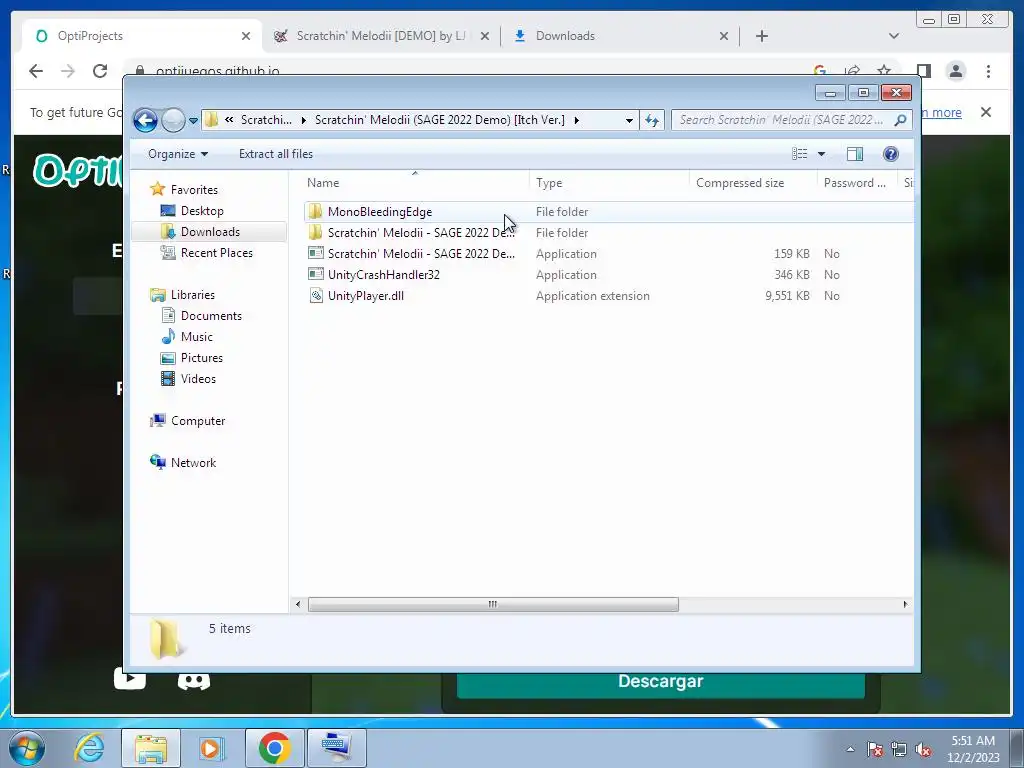Reload the page in Chrome
The height and width of the screenshot is (768, 1024).
point(100,71)
